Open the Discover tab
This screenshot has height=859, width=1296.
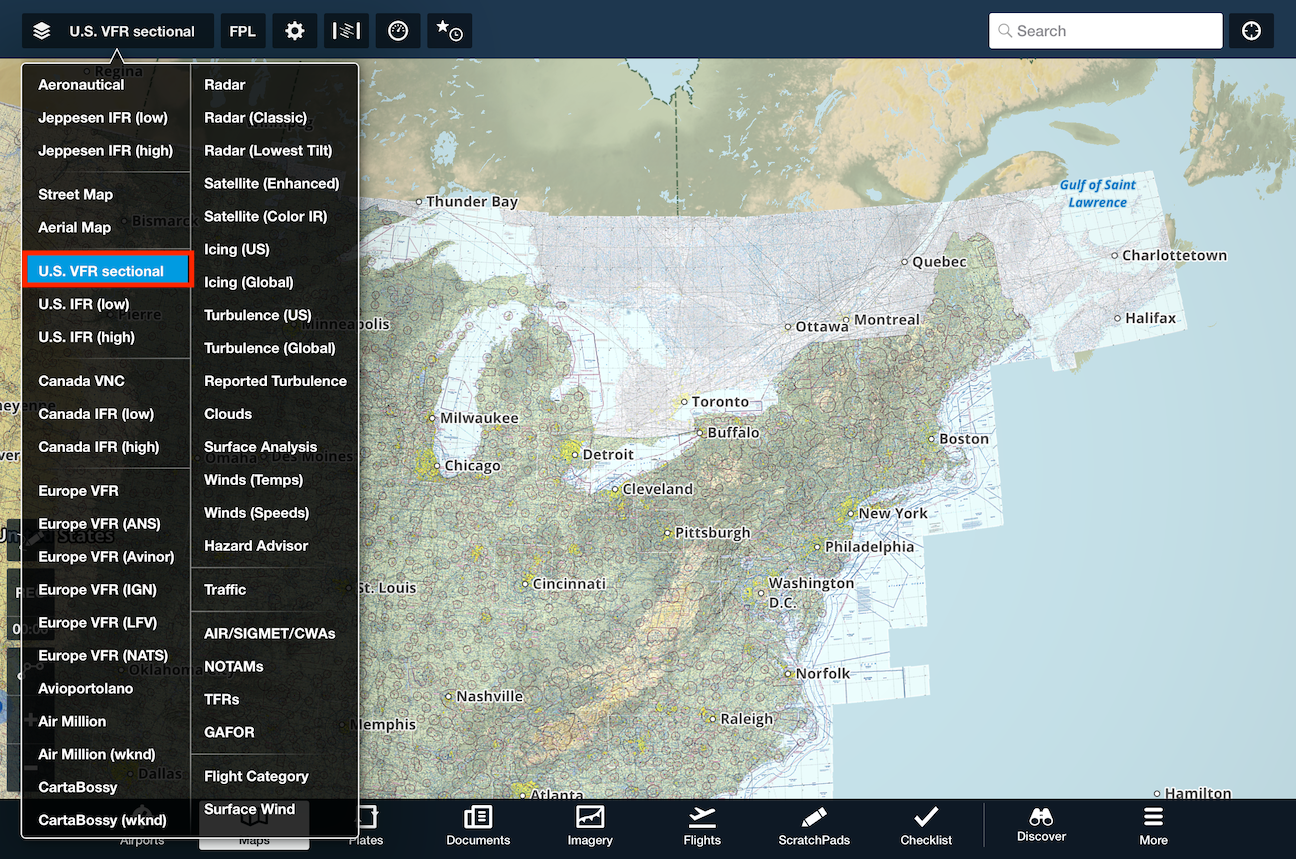(x=1041, y=826)
